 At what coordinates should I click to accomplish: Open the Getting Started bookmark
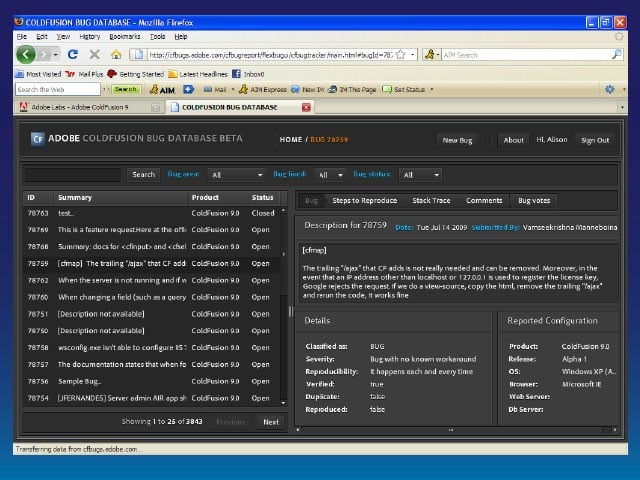tap(136, 74)
